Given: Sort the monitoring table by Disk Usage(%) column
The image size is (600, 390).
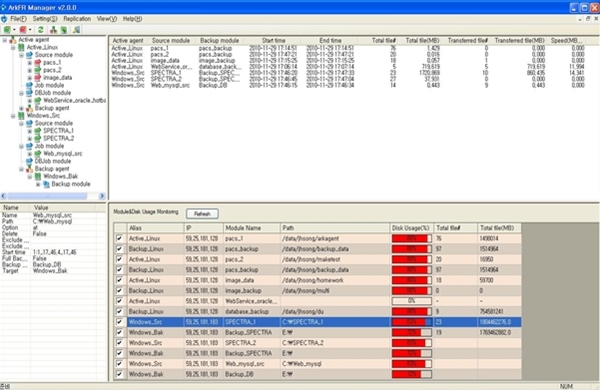Looking at the screenshot, I should (411, 228).
